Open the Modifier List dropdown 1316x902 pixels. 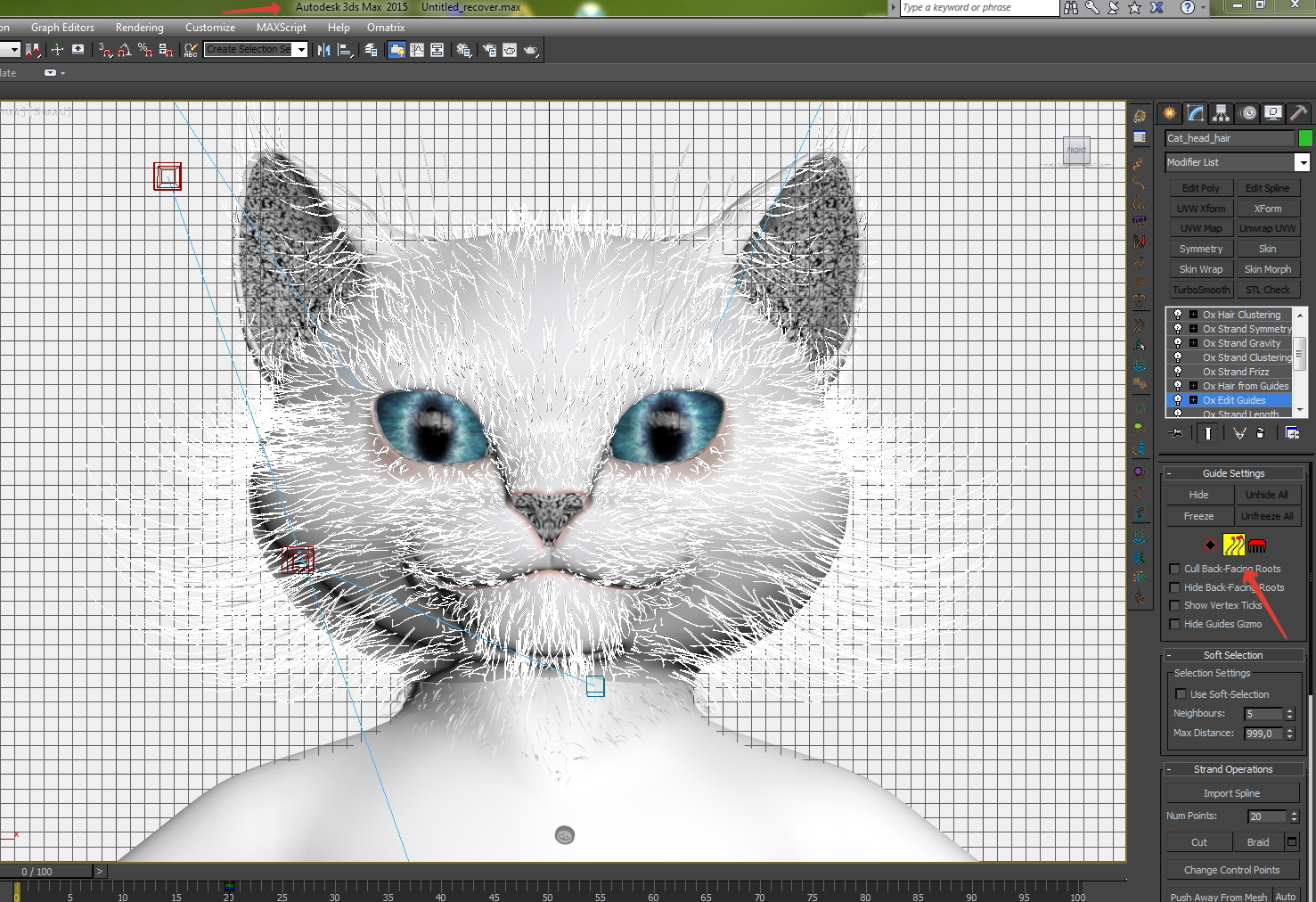point(1303,162)
